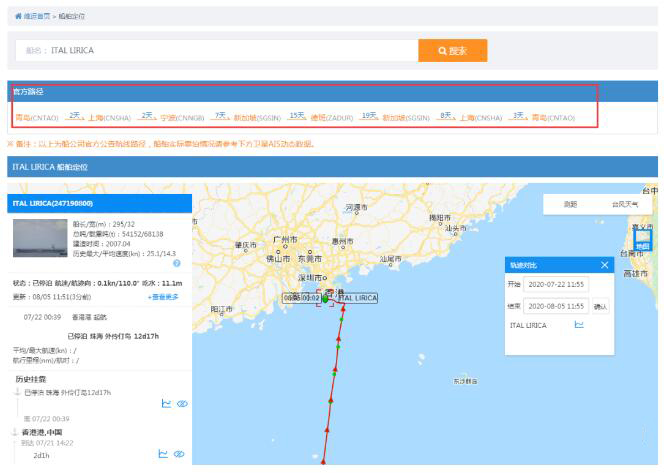Click chart icon beside ITAL LIRICA in track panel
The height and width of the screenshot is (473, 664).
click(x=579, y=325)
